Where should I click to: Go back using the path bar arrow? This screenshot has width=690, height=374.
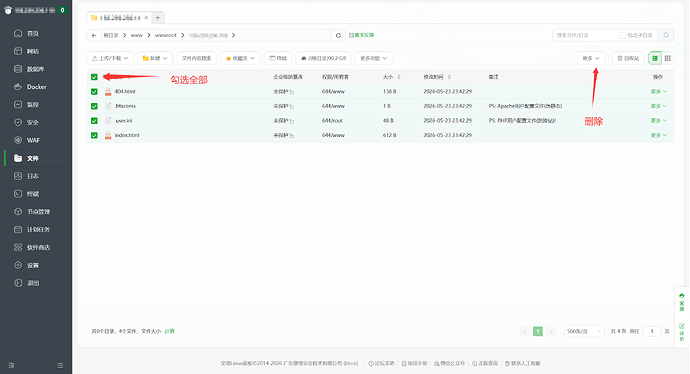pos(94,35)
